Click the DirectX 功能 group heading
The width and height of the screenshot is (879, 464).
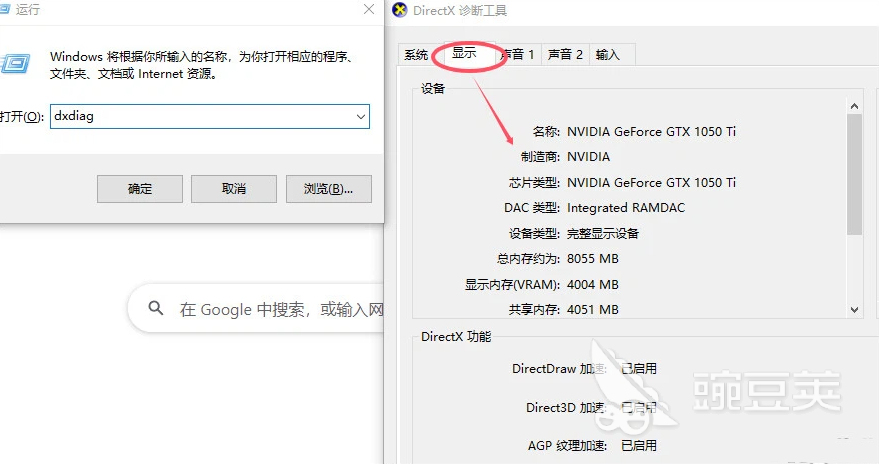456,337
